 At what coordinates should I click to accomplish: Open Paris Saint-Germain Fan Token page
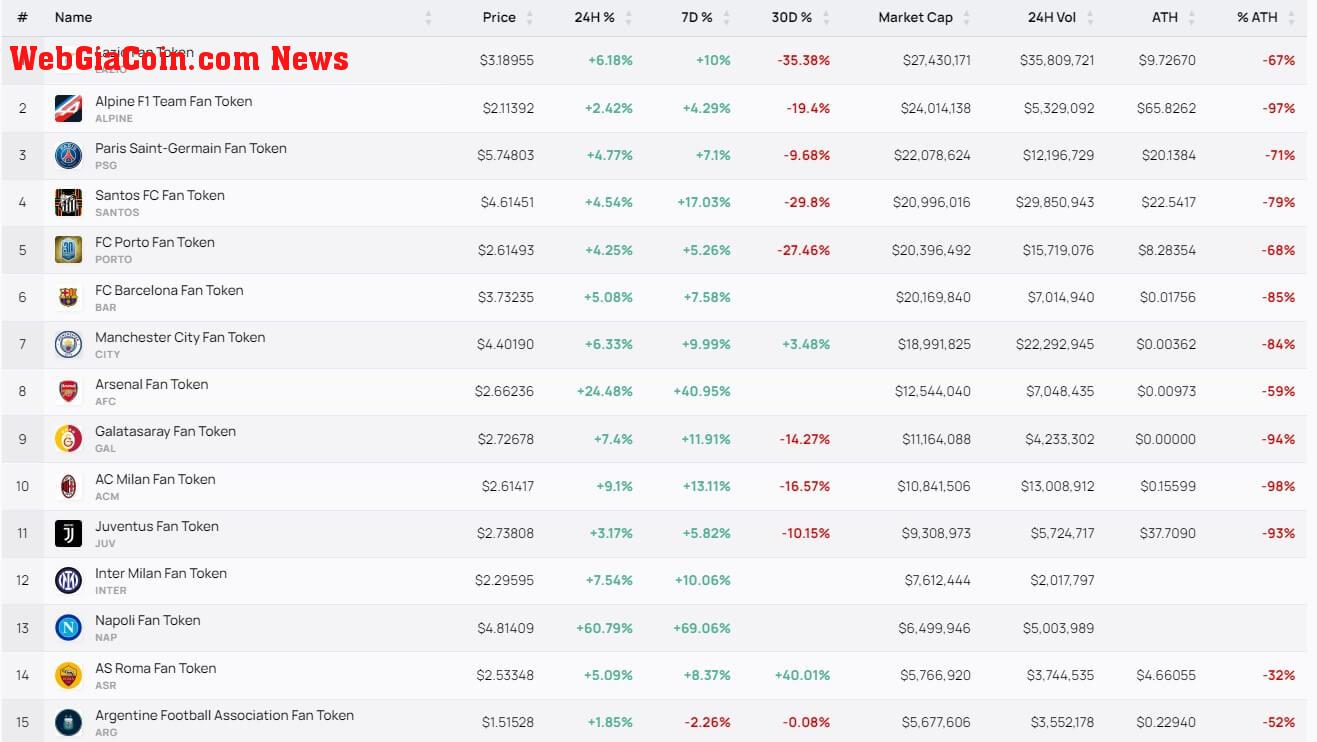[191, 148]
